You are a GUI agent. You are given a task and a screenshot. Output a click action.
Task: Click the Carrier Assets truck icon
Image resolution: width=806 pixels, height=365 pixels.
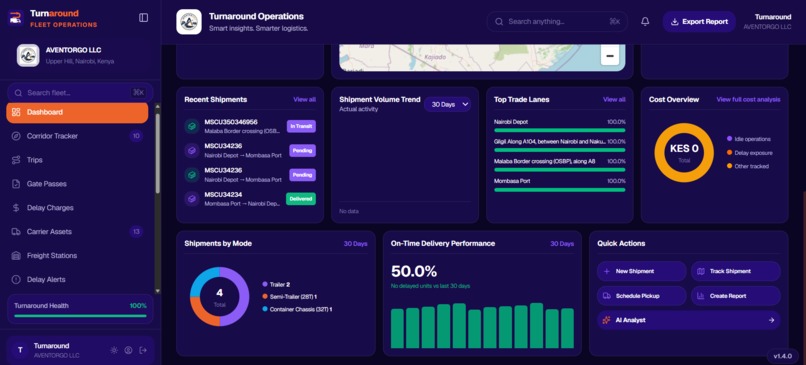click(16, 232)
